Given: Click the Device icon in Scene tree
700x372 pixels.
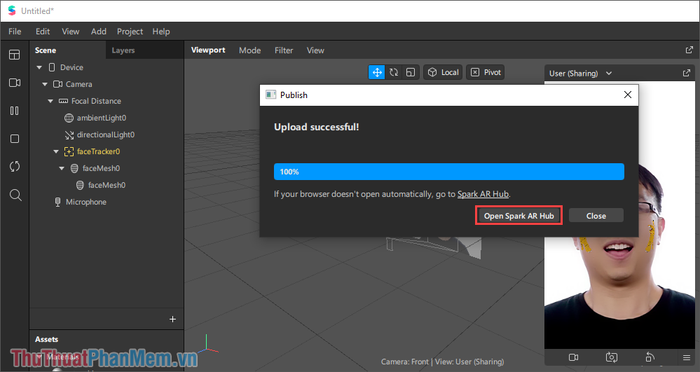Looking at the screenshot, I should point(52,67).
